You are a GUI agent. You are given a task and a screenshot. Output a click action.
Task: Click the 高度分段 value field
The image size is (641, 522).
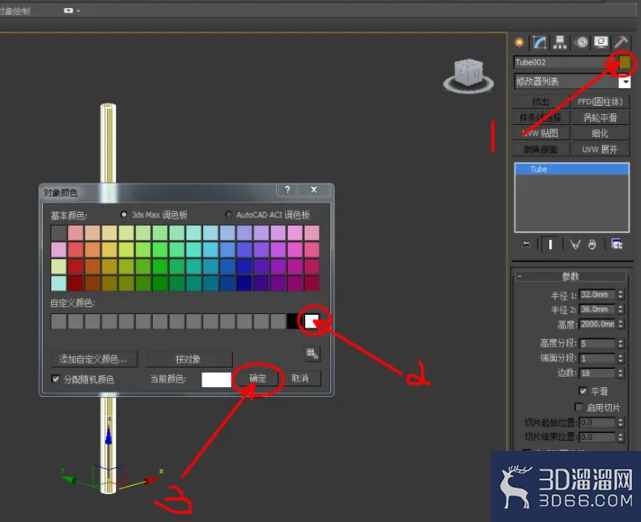597,343
